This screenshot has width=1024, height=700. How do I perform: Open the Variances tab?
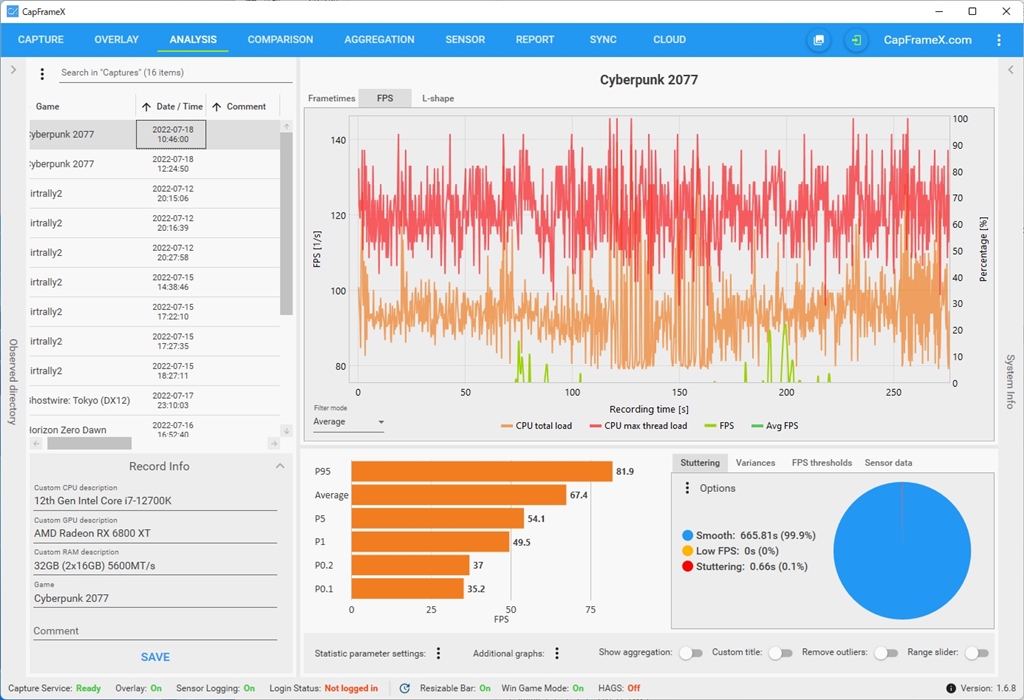coord(755,462)
